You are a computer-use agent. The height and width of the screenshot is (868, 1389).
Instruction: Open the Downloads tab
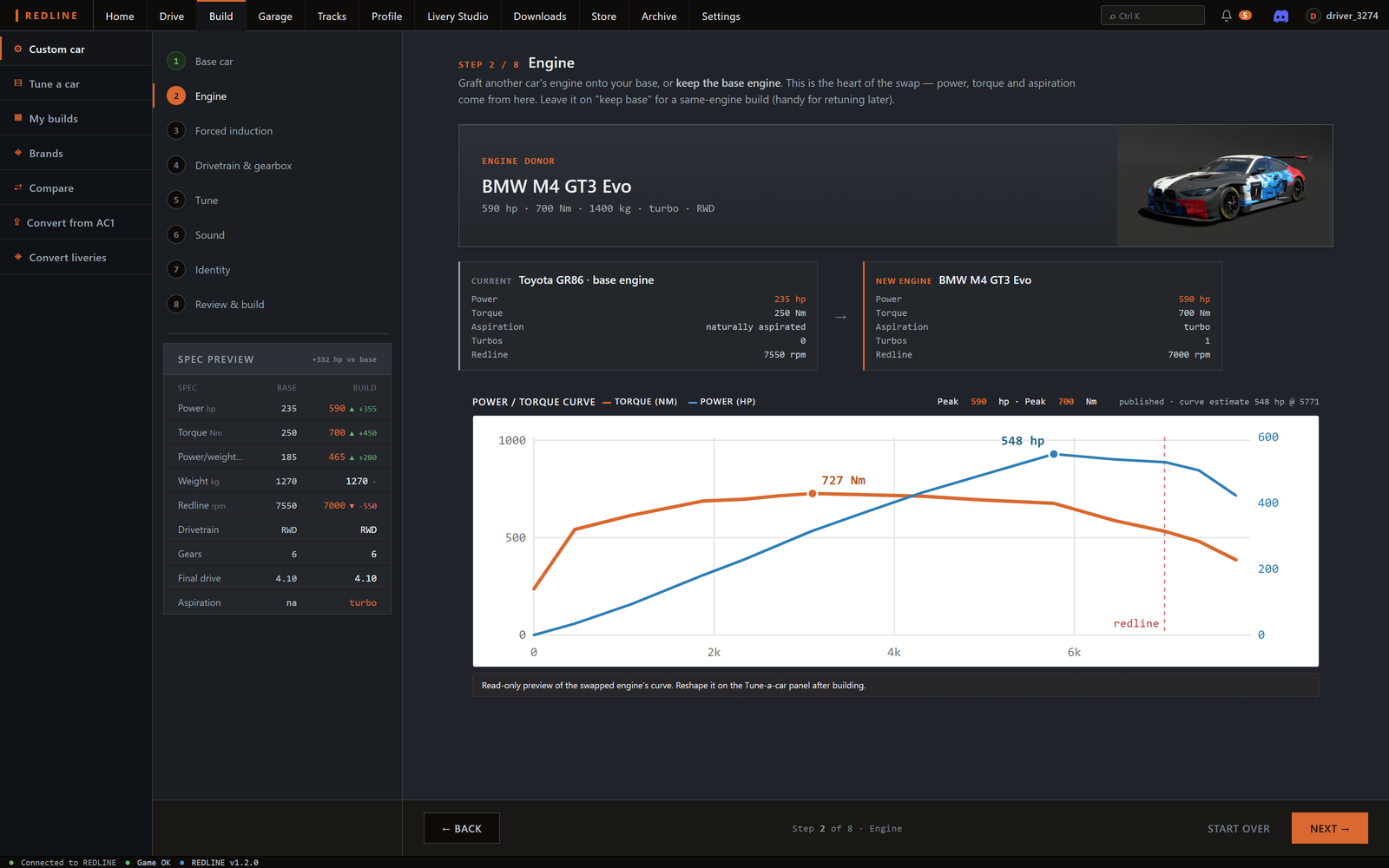540,16
